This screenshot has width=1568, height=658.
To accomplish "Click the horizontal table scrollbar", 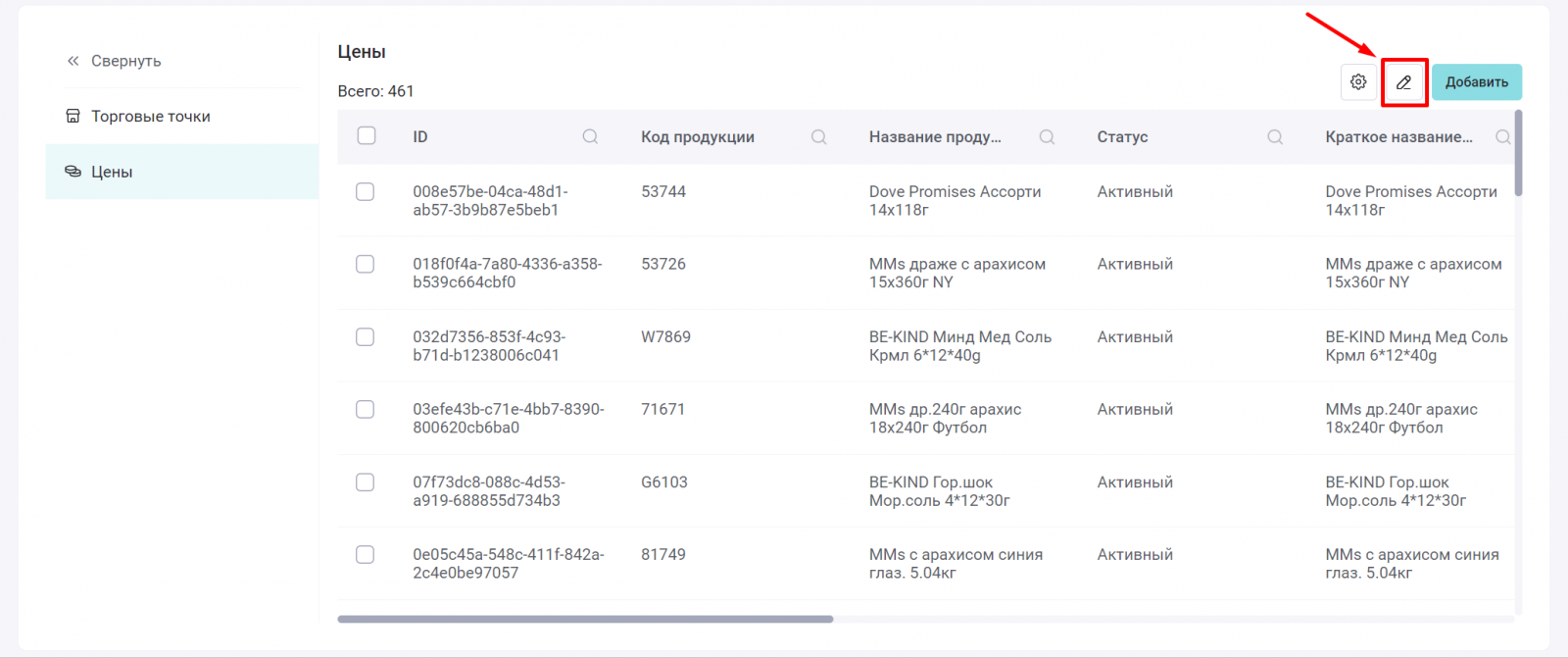I will (x=585, y=619).
